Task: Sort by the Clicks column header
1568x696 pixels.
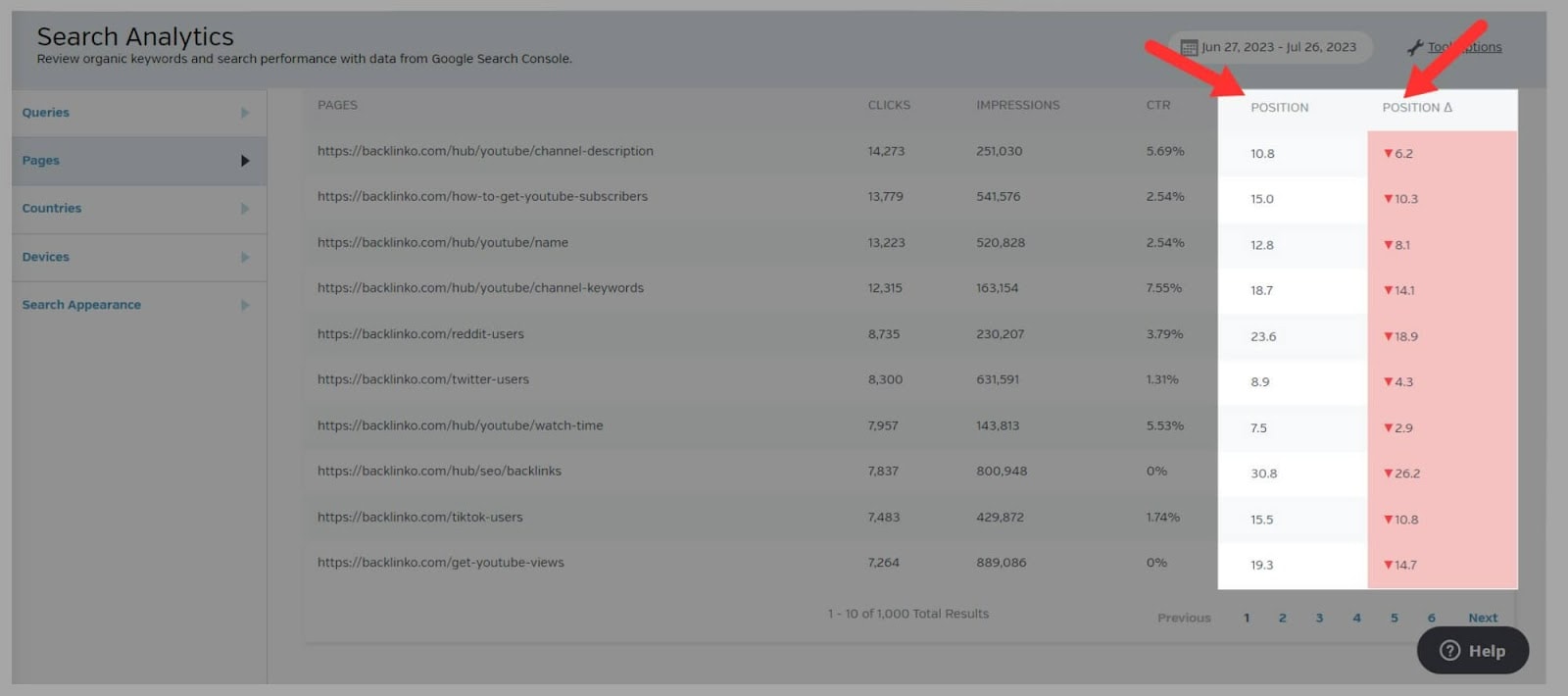Action: 889,105
